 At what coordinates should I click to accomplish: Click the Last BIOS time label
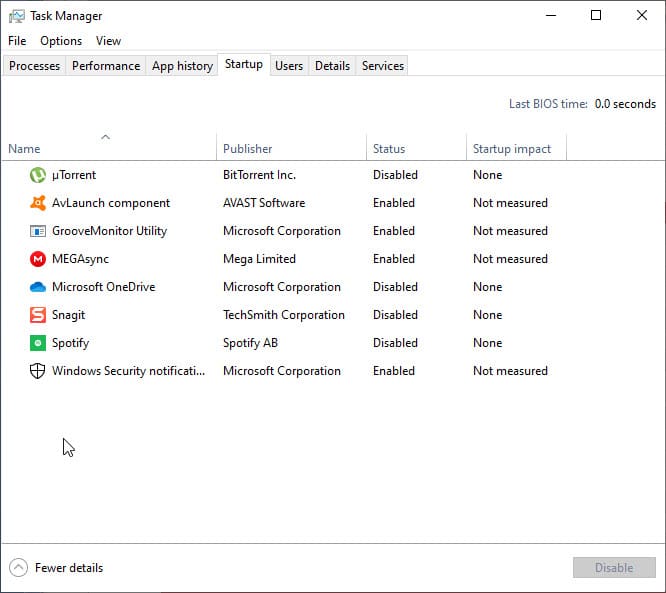(x=548, y=104)
